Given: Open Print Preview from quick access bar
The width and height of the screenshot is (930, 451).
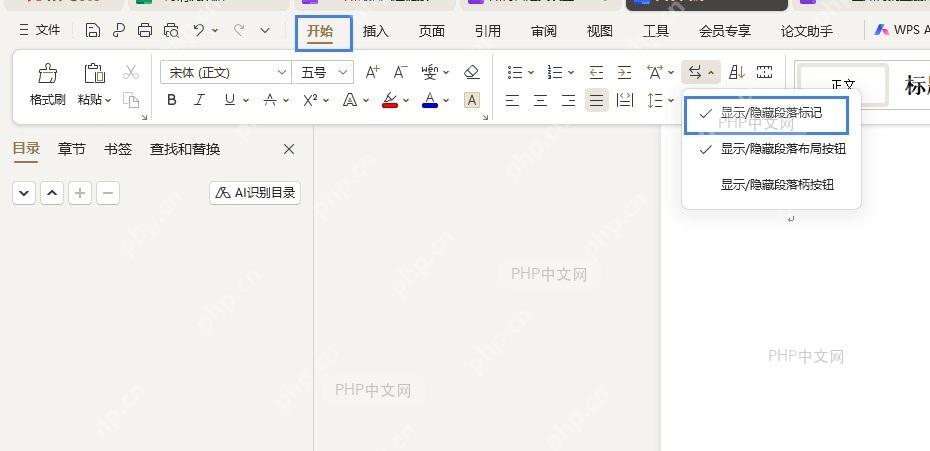Looking at the screenshot, I should click(171, 30).
